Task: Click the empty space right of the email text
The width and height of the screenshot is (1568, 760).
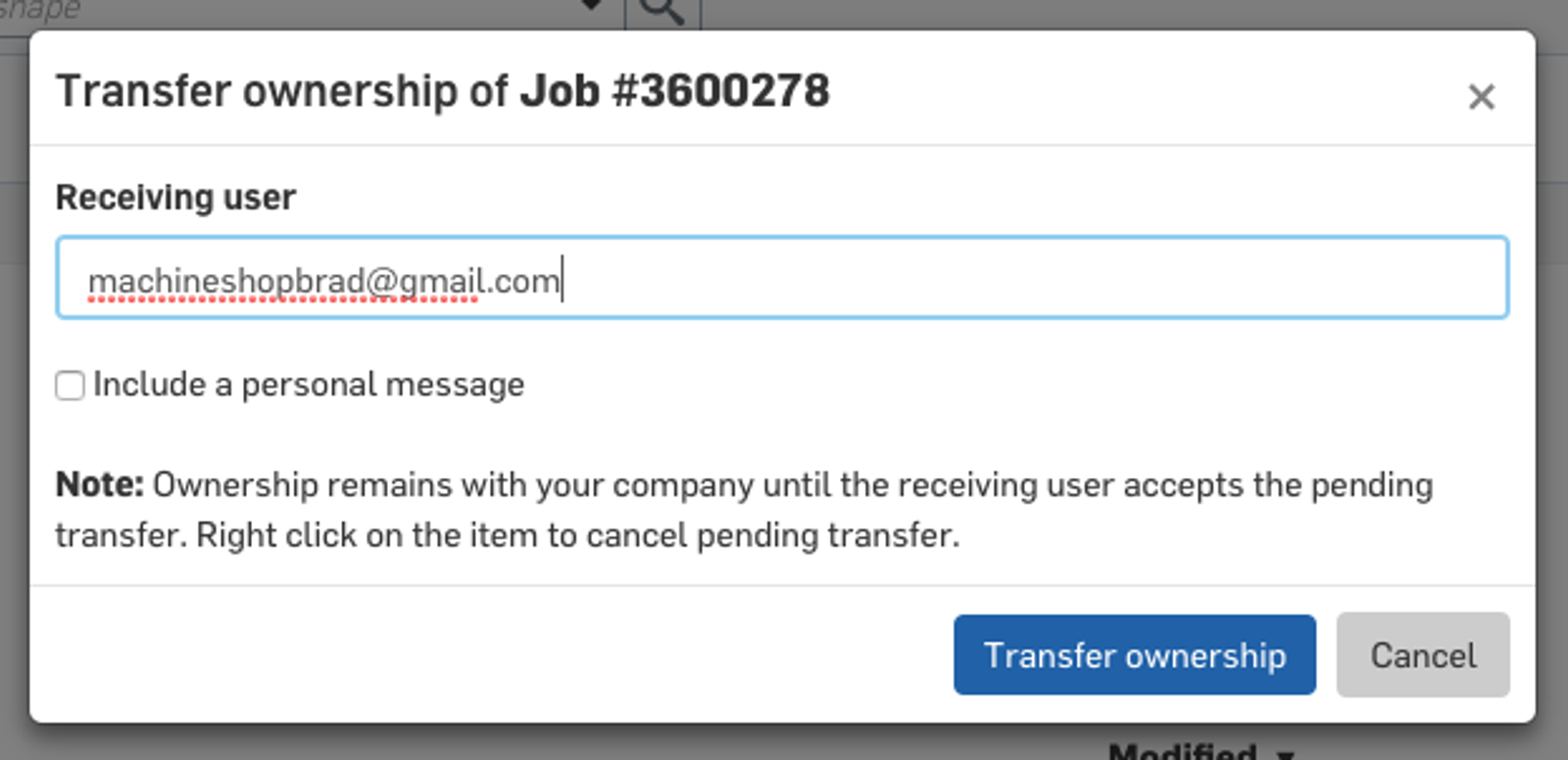Action: tap(1029, 277)
